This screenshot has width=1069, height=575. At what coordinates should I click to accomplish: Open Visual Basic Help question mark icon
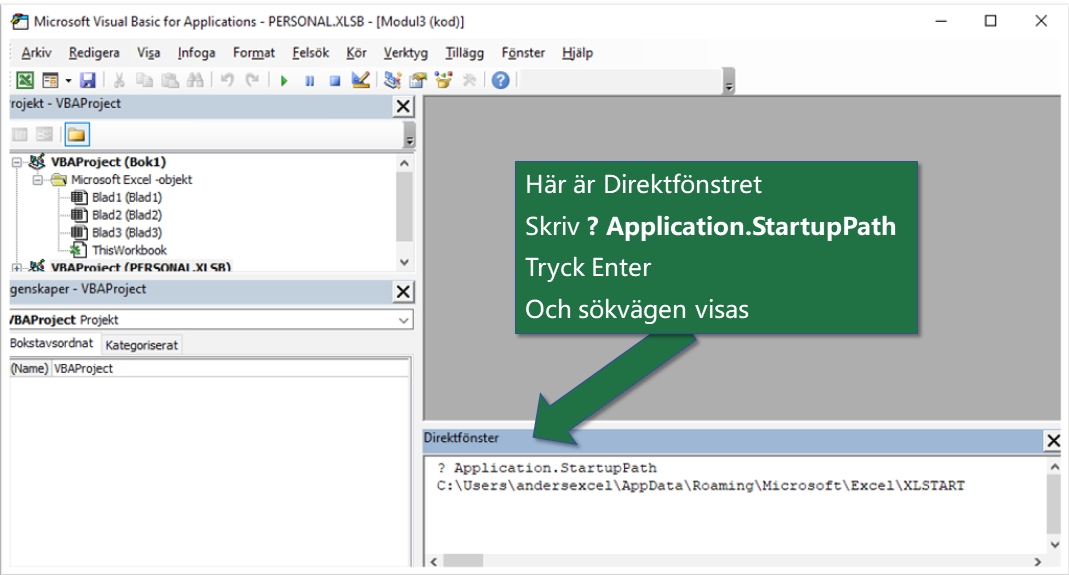[500, 80]
